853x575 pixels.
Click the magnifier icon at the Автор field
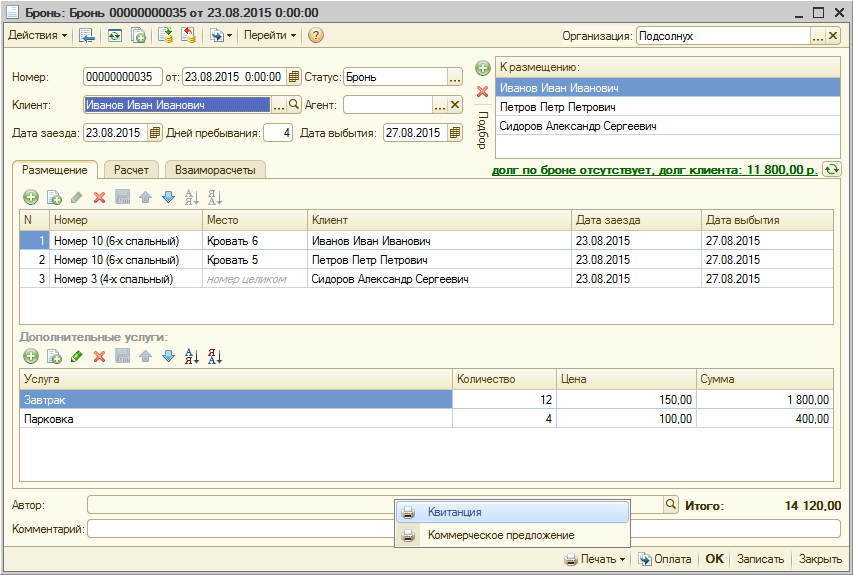(671, 504)
